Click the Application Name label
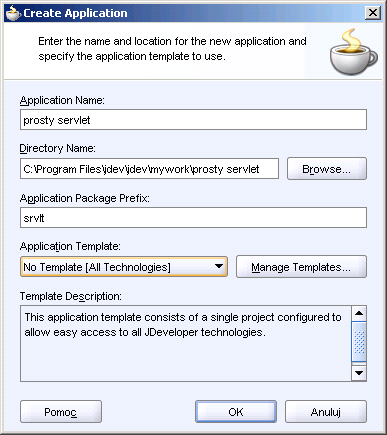The height and width of the screenshot is (435, 387). click(x=62, y=100)
